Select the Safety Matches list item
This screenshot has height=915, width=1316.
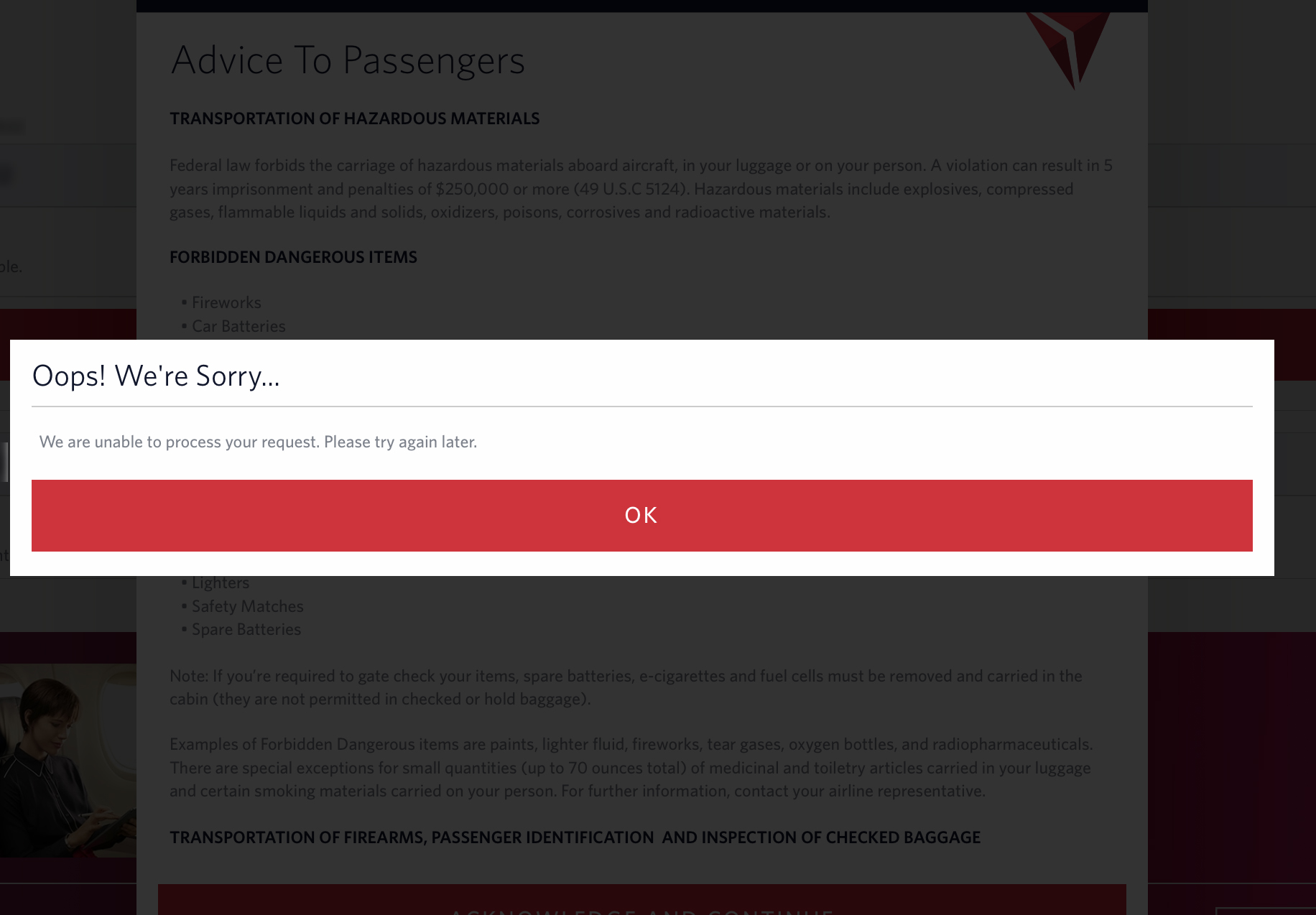point(247,606)
